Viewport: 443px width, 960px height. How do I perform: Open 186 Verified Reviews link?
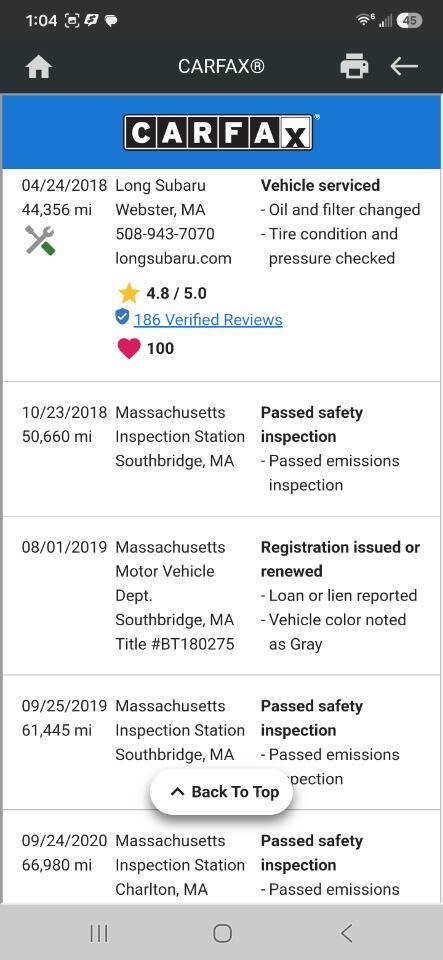[208, 320]
